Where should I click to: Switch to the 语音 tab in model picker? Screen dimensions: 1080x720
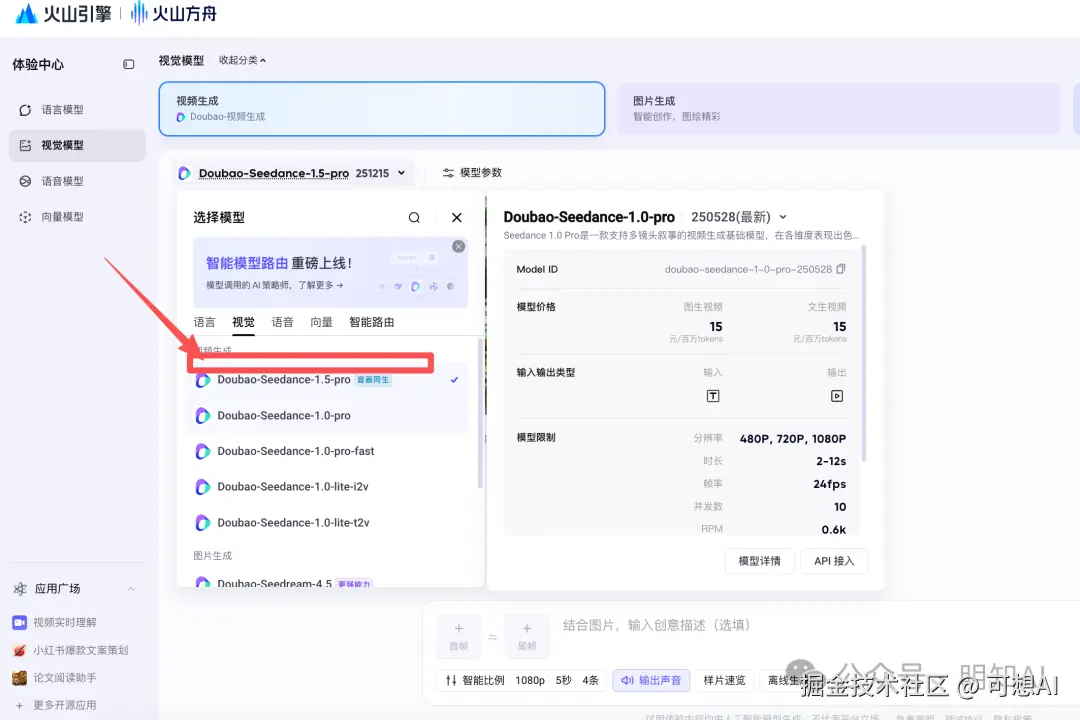(282, 322)
